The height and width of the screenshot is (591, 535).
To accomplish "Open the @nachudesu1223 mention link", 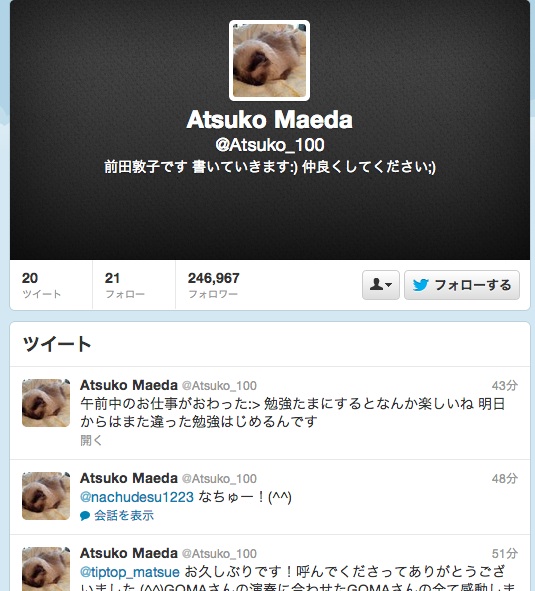I will click(x=137, y=497).
